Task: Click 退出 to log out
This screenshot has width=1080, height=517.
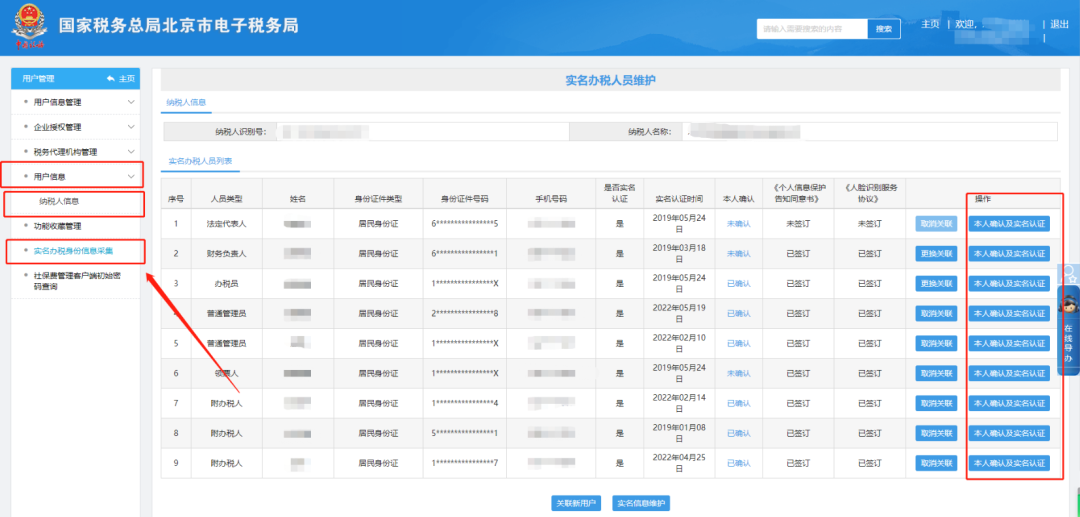Action: 1059,24
